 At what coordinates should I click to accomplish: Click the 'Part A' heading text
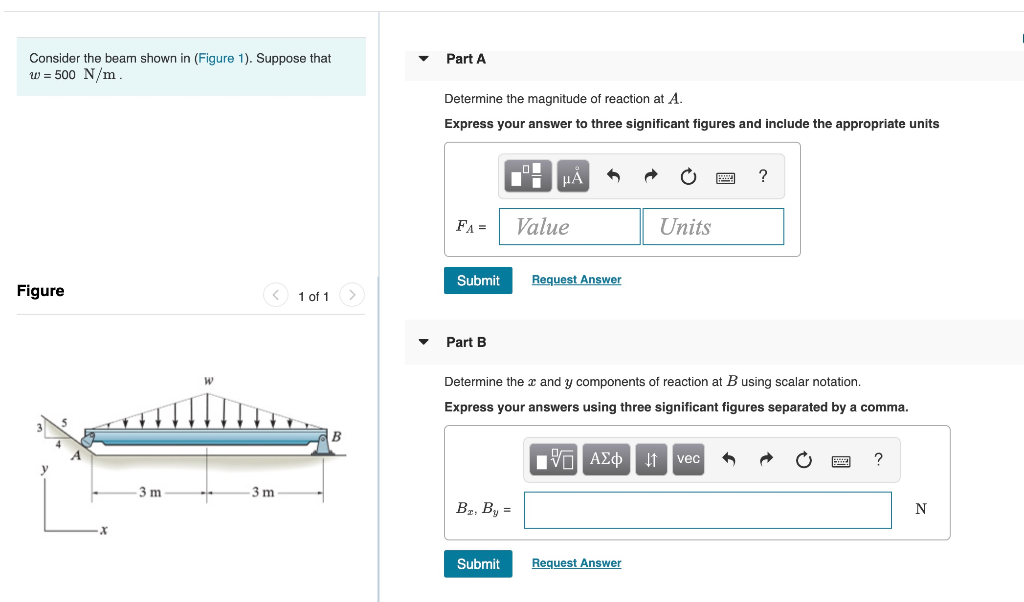466,59
